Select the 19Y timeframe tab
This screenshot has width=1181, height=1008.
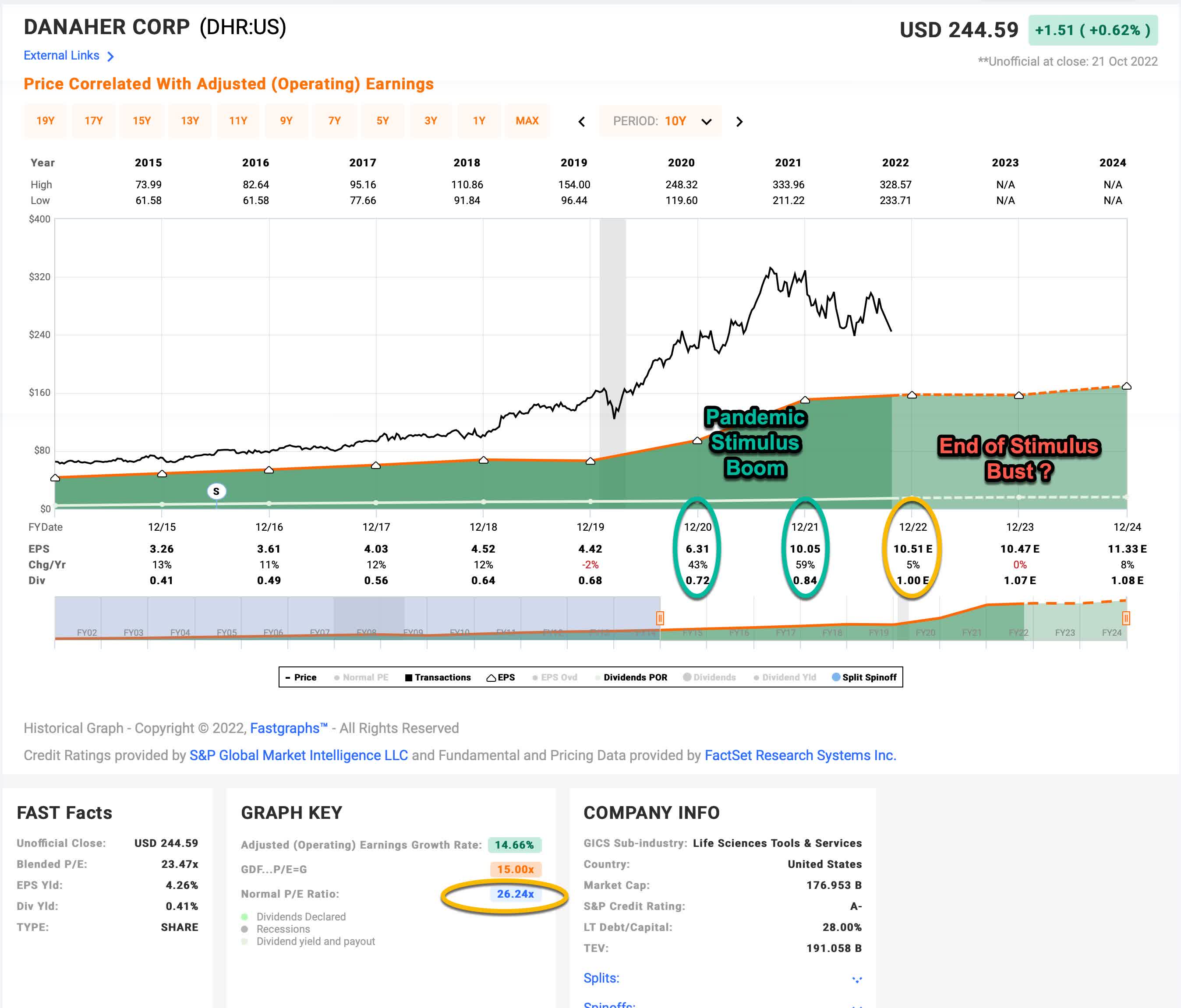tap(46, 121)
